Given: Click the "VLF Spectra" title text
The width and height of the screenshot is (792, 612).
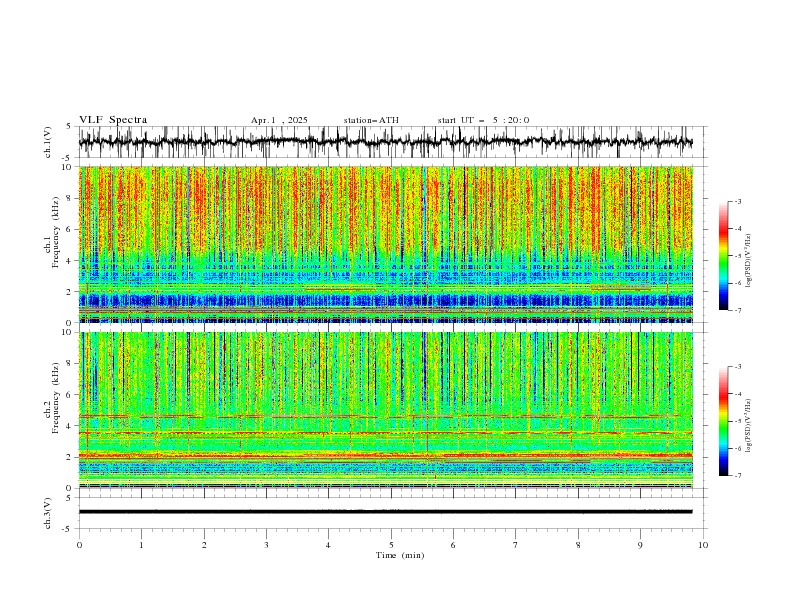Looking at the screenshot, I should click(113, 120).
